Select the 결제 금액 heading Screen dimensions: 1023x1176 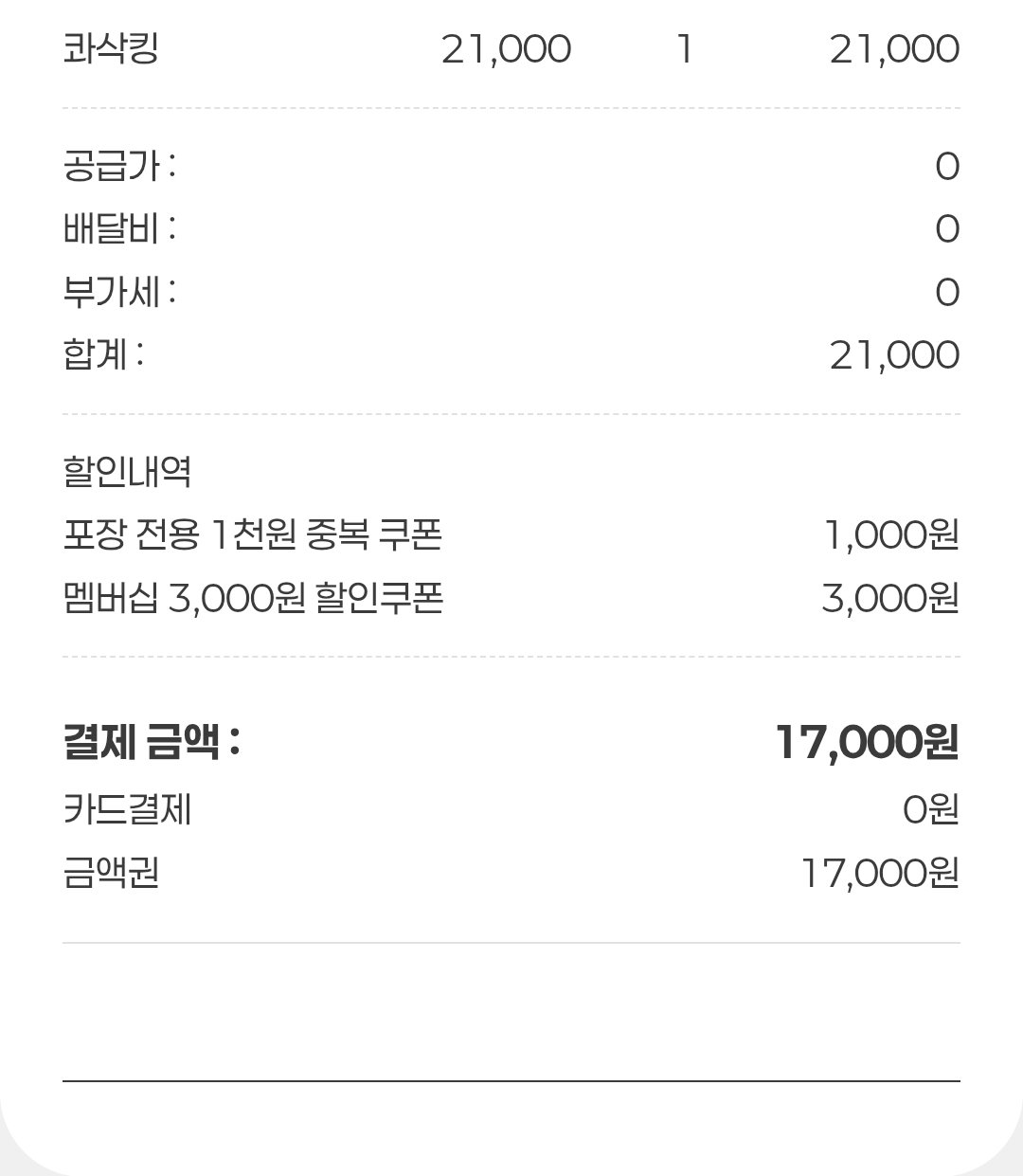click(x=152, y=742)
